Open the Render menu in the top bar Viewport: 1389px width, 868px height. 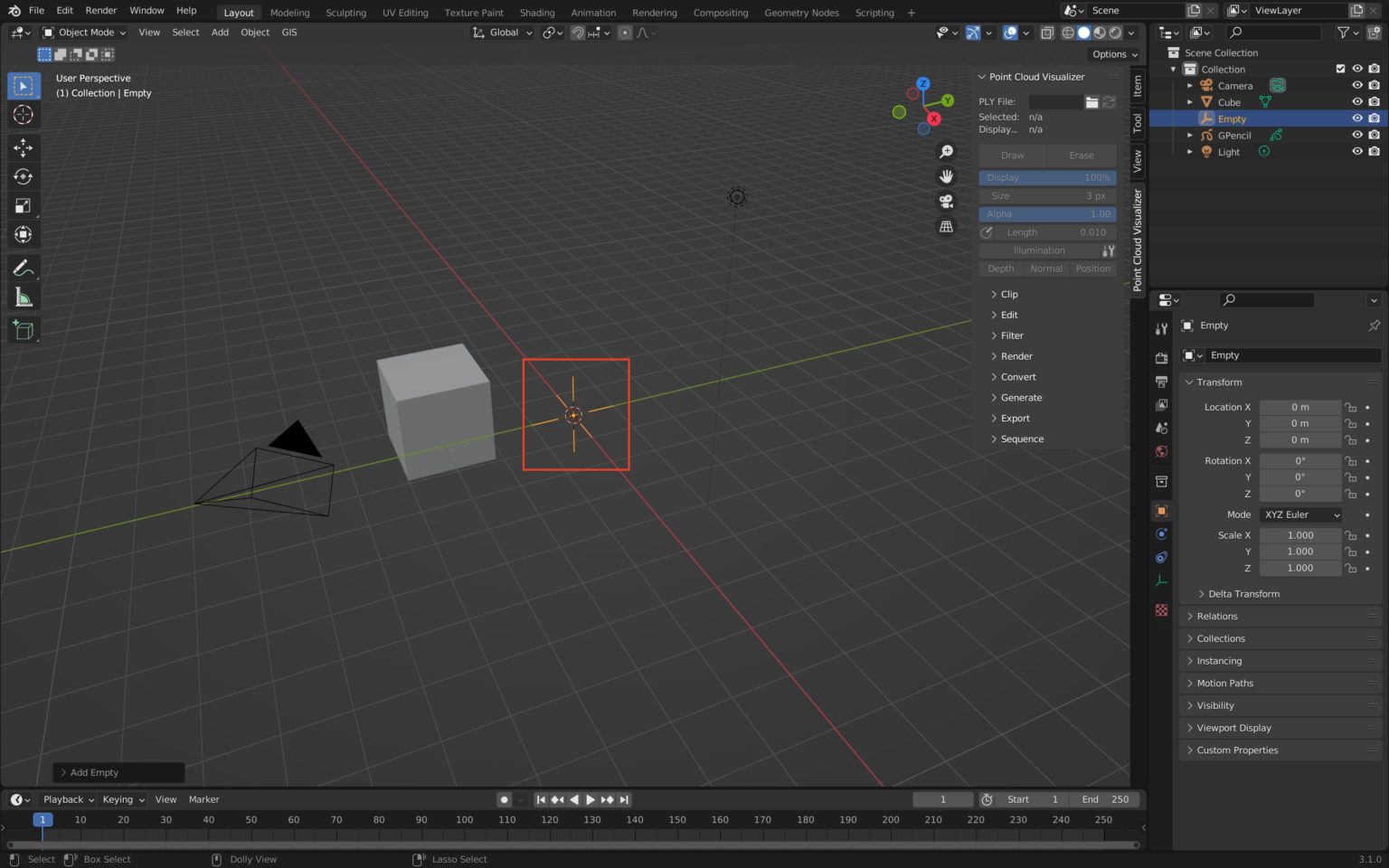[100, 10]
